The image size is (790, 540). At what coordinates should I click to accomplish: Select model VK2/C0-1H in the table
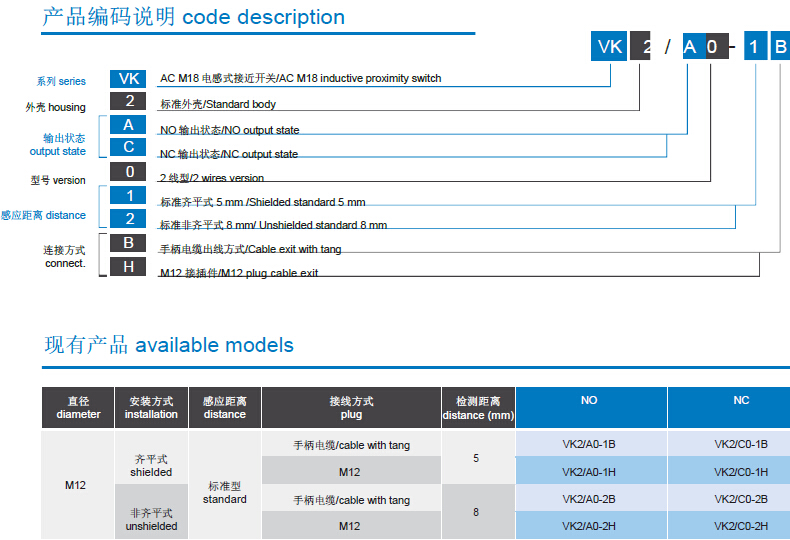click(x=740, y=471)
